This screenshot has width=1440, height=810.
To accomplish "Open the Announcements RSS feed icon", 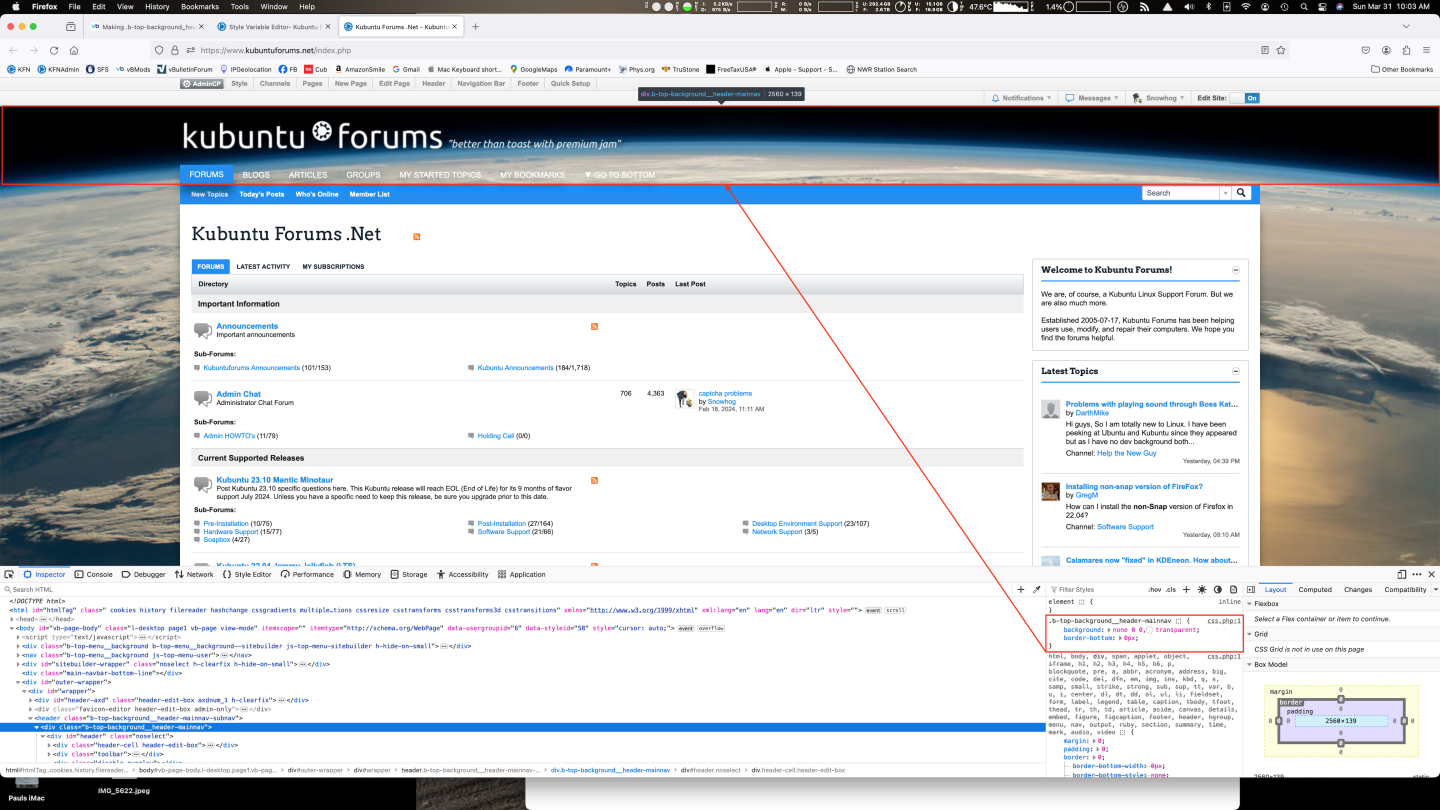I will tap(595, 326).
